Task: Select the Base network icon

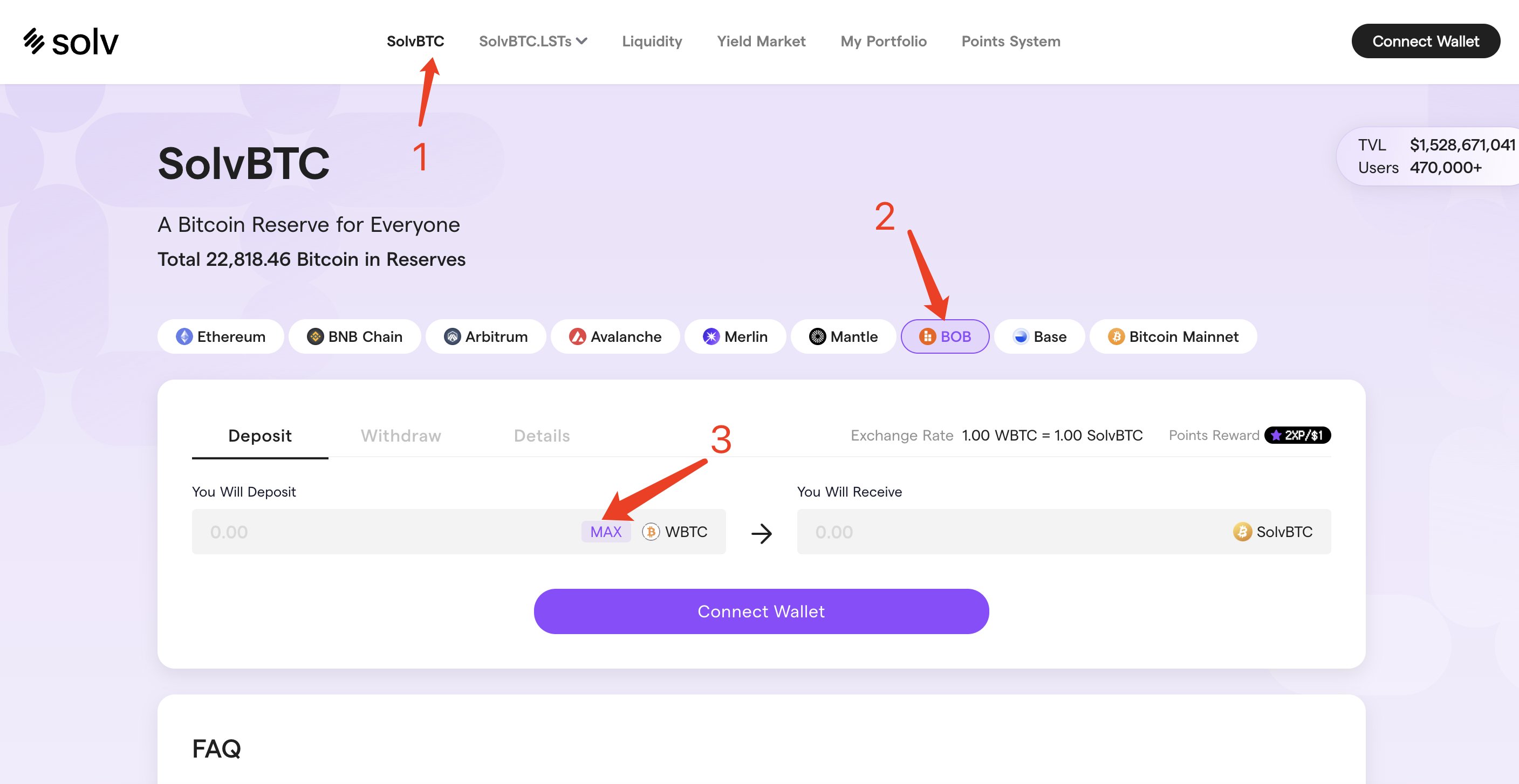Action: tap(1021, 336)
